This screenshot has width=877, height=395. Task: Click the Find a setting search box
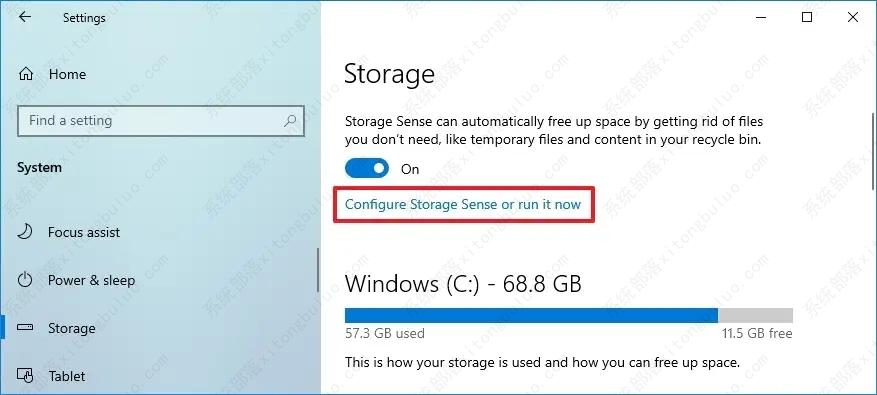[x=161, y=121]
